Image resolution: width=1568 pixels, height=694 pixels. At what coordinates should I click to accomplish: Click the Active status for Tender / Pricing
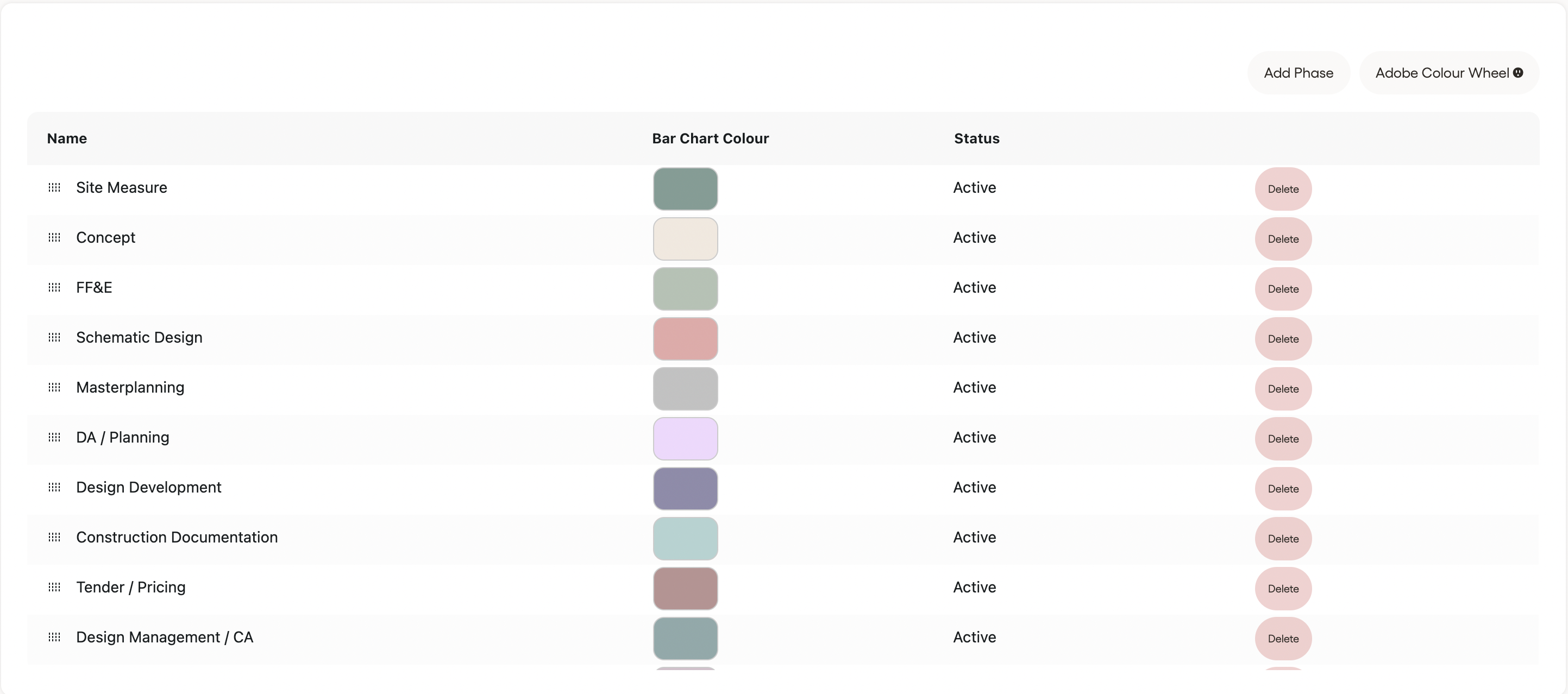pyautogui.click(x=975, y=587)
